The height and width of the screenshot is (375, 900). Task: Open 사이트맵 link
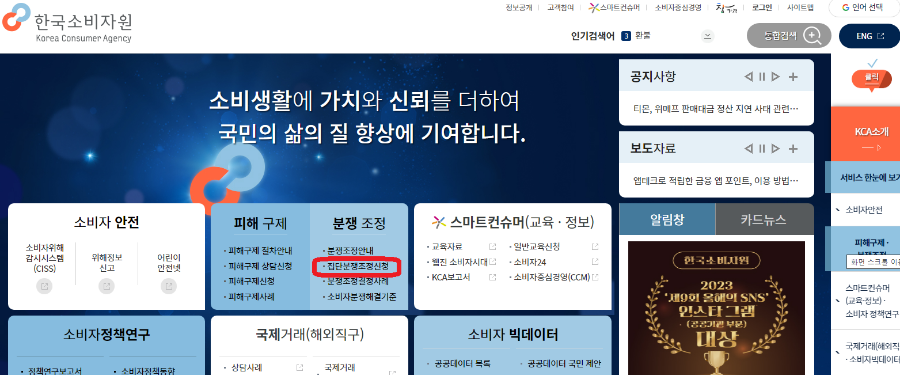(x=800, y=7)
